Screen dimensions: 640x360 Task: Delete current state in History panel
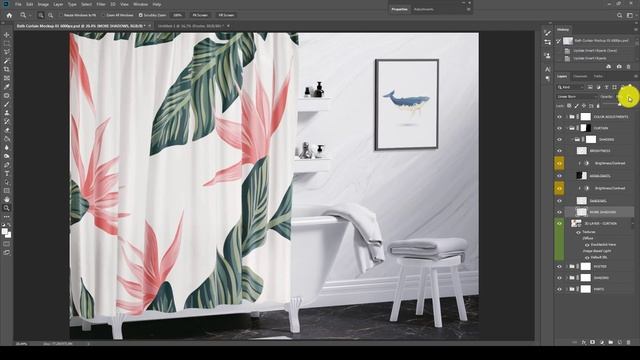[629, 67]
